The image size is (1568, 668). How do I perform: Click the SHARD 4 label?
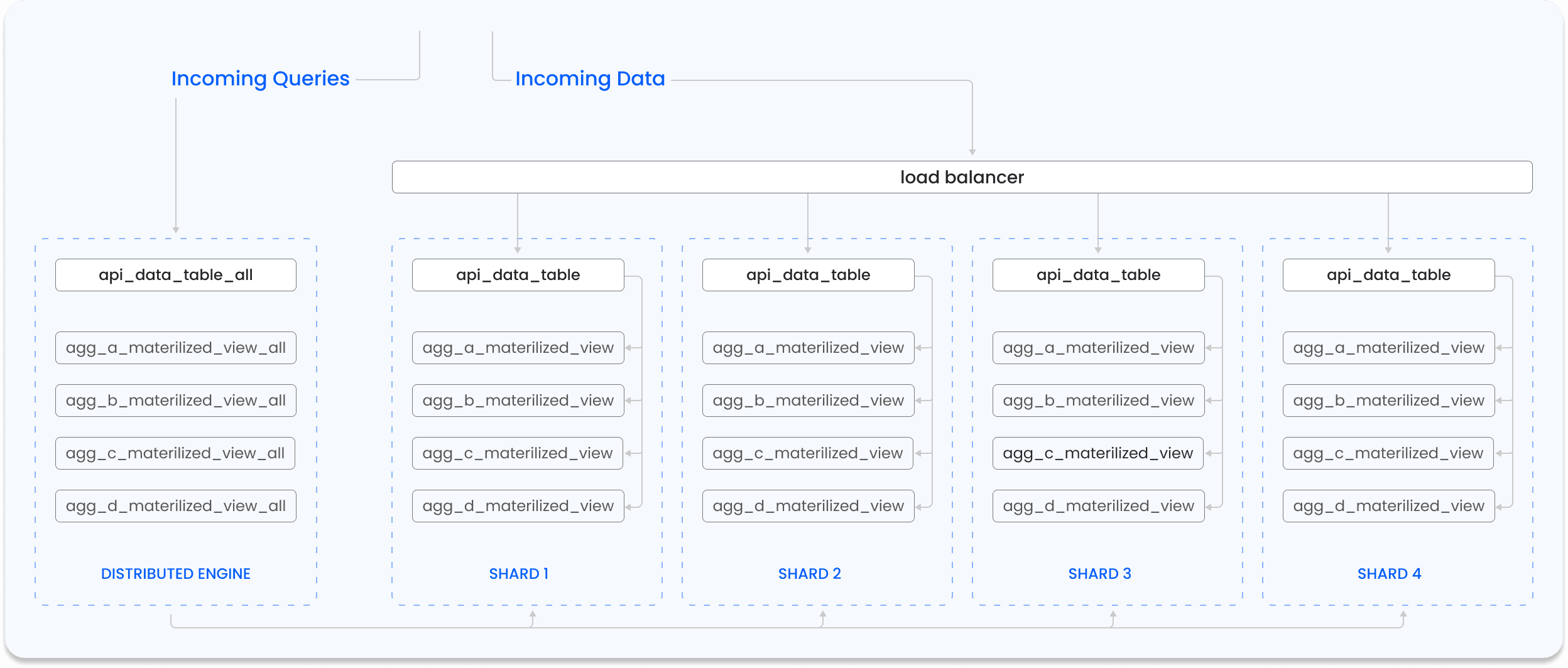(x=1389, y=574)
